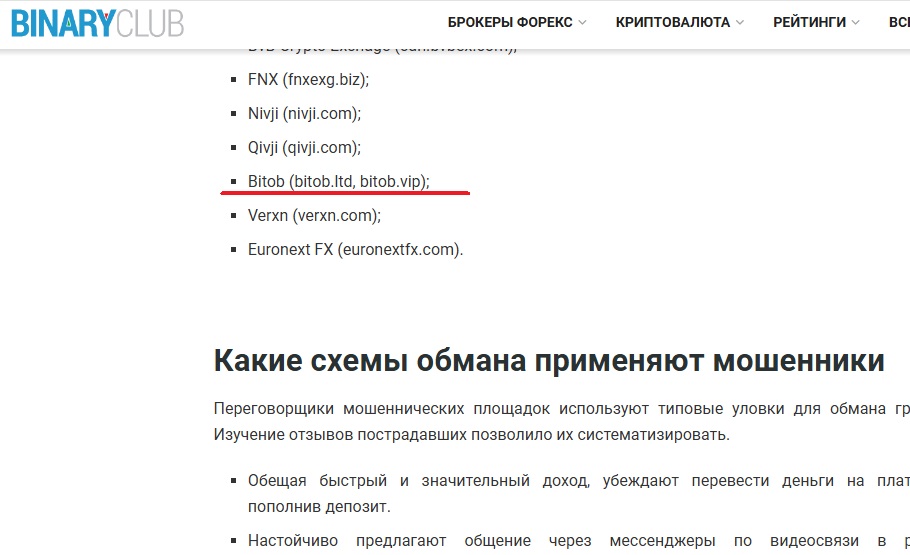Click the list item Qivji (qivji.com)

(x=304, y=147)
